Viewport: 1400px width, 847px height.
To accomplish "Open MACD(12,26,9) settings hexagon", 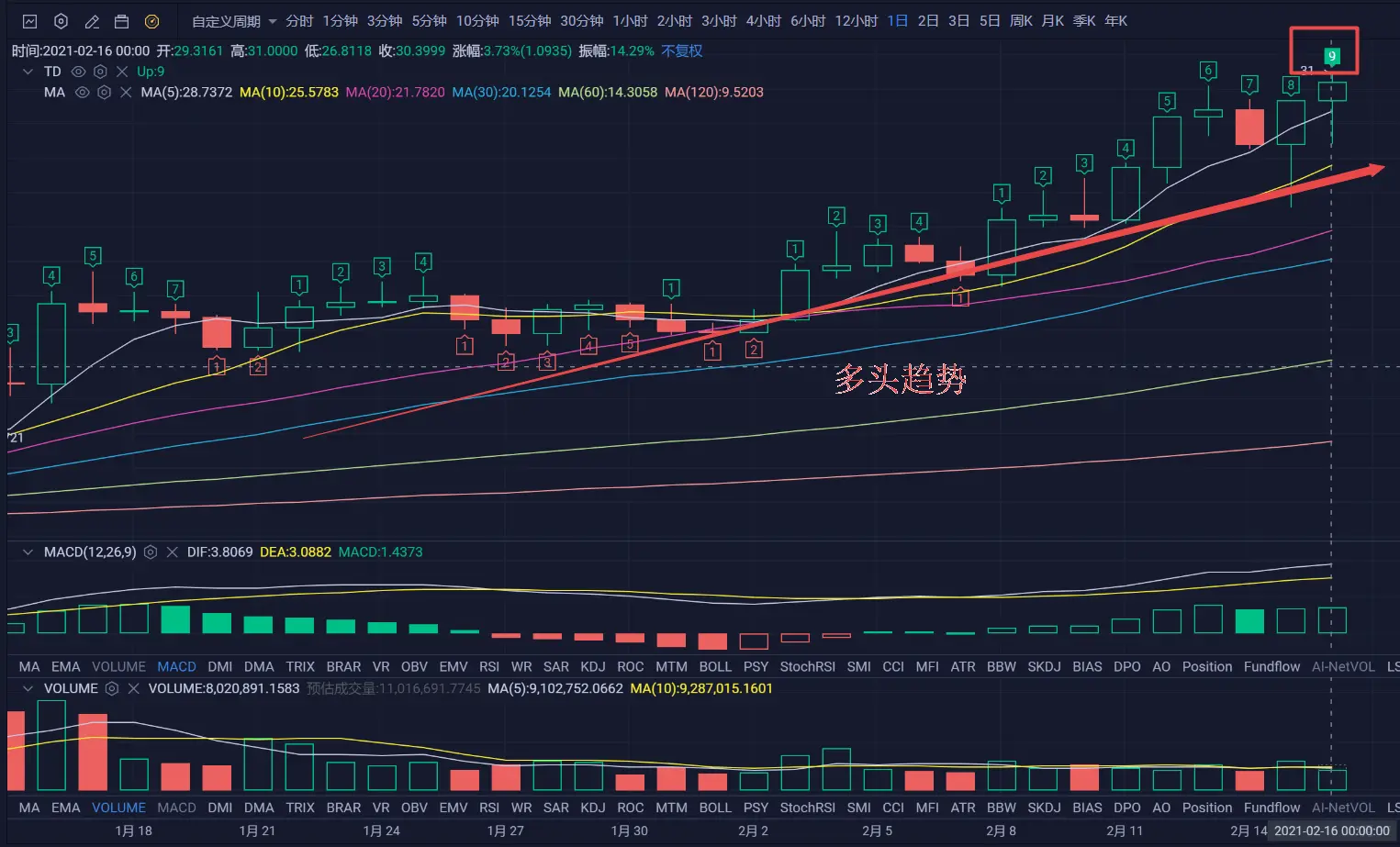I will [151, 552].
